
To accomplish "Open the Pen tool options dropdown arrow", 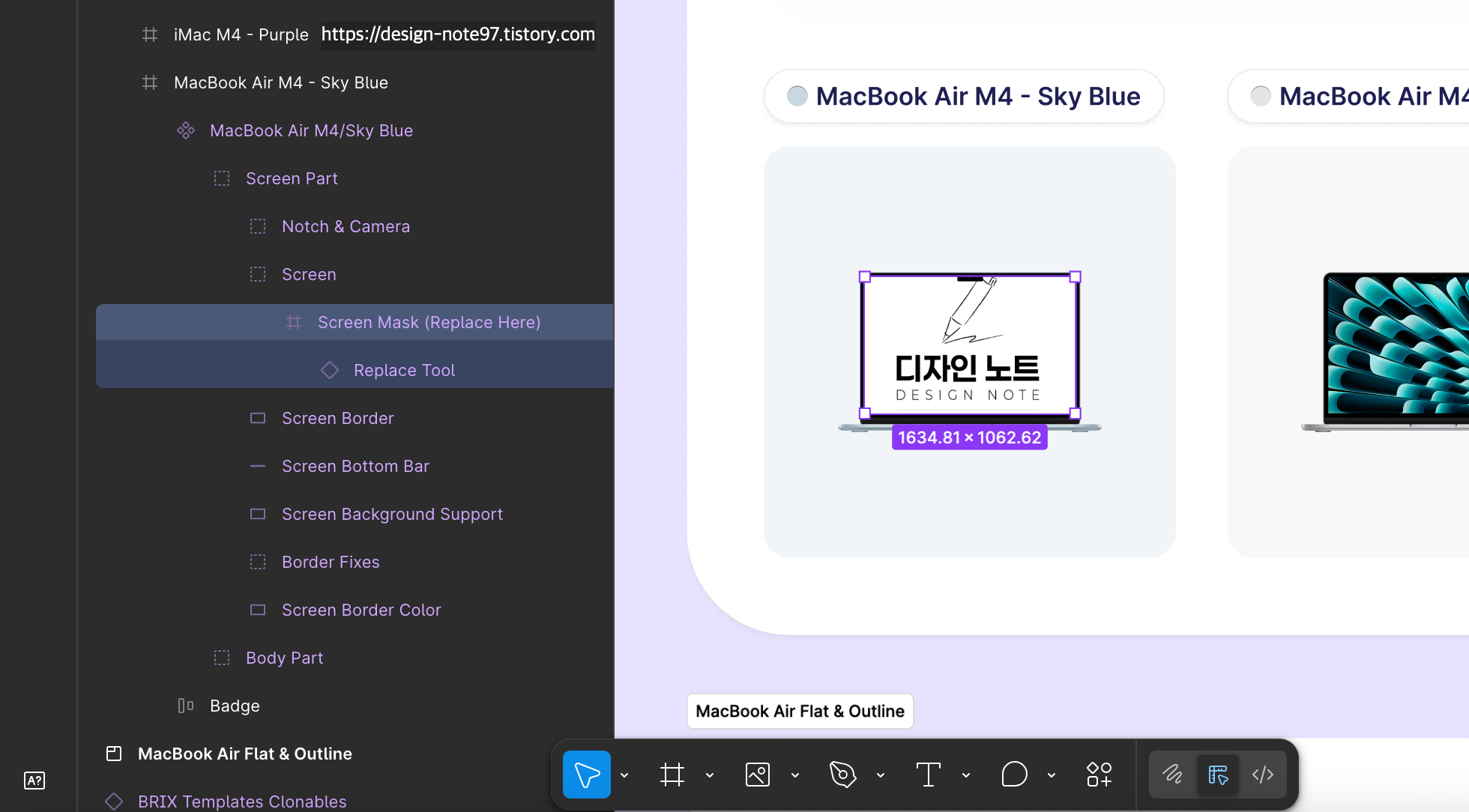I will (881, 775).
